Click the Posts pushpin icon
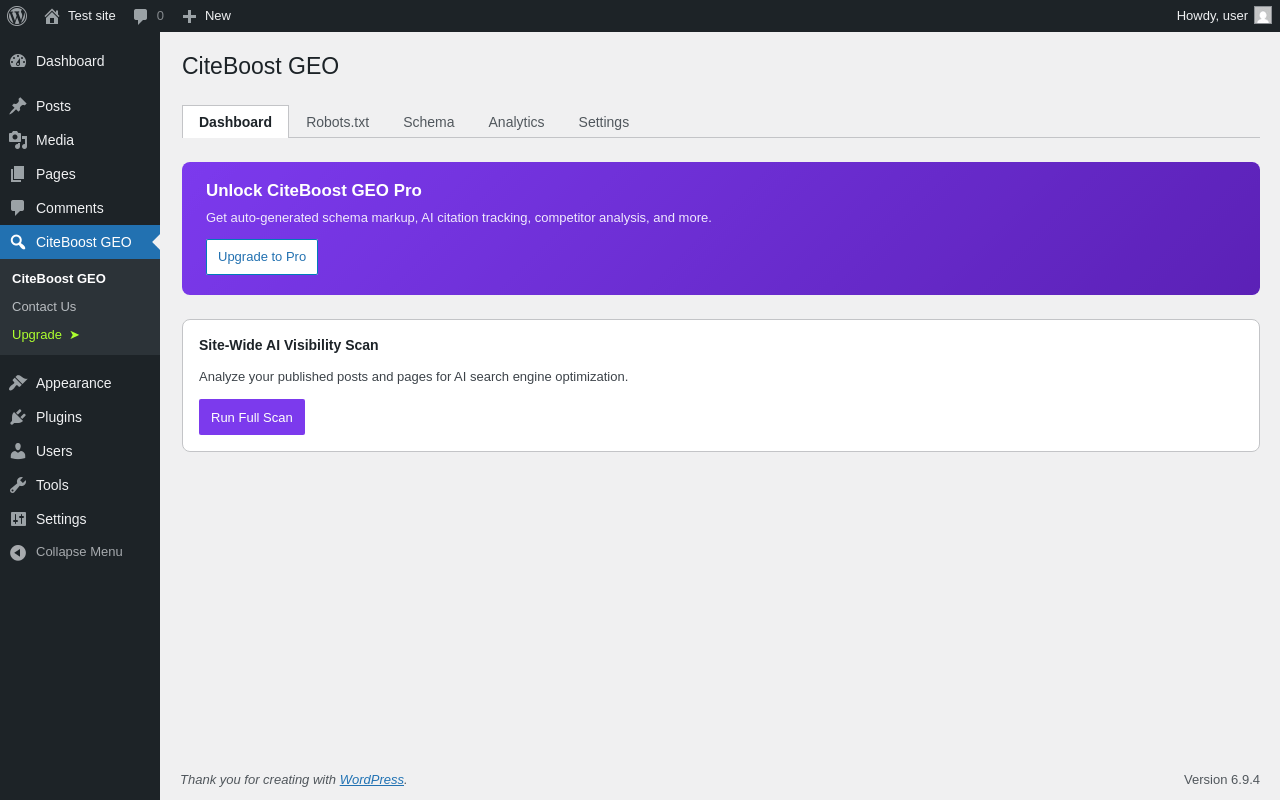Viewport: 1280px width, 800px height. (18, 106)
